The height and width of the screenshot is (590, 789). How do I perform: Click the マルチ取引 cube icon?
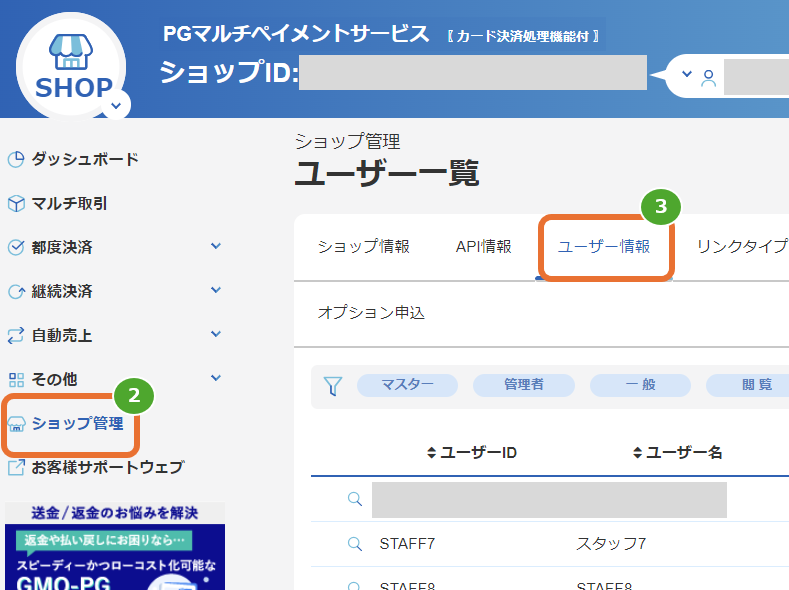tap(16, 203)
